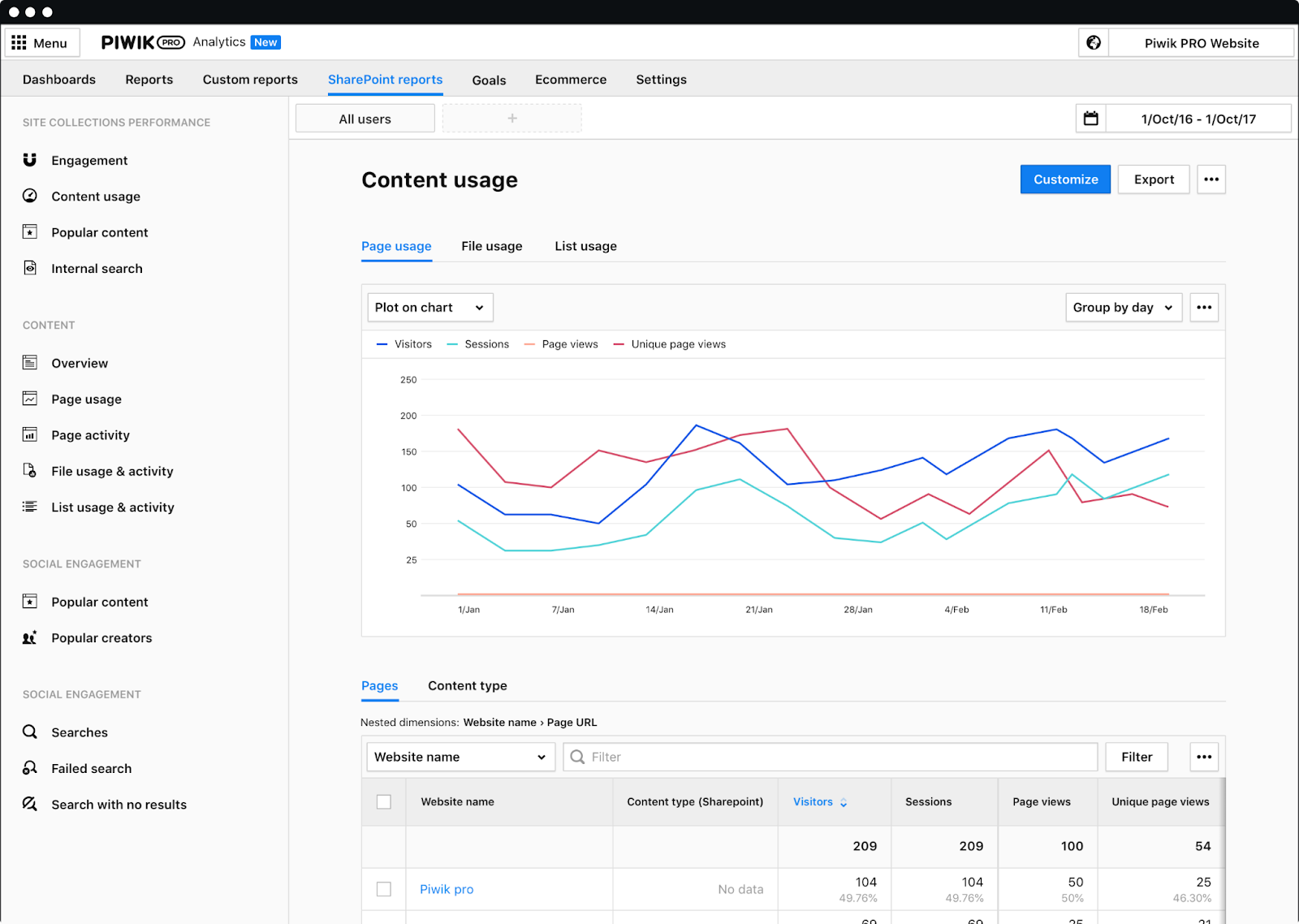The height and width of the screenshot is (924, 1299).
Task: Check the Piwik pro row checkbox
Action: point(384,889)
